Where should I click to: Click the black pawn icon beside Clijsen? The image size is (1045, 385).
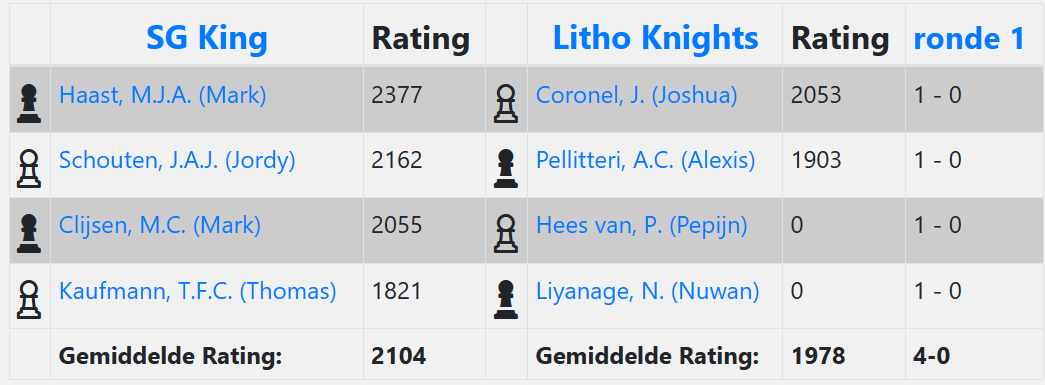click(x=29, y=234)
